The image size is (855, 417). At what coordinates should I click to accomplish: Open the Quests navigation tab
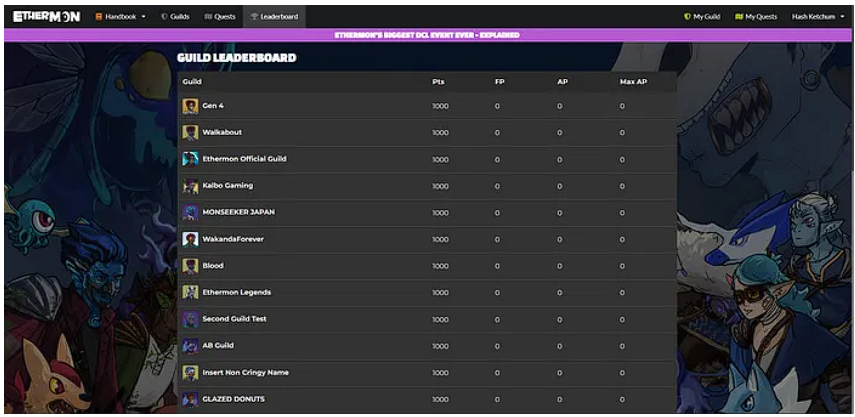(220, 17)
